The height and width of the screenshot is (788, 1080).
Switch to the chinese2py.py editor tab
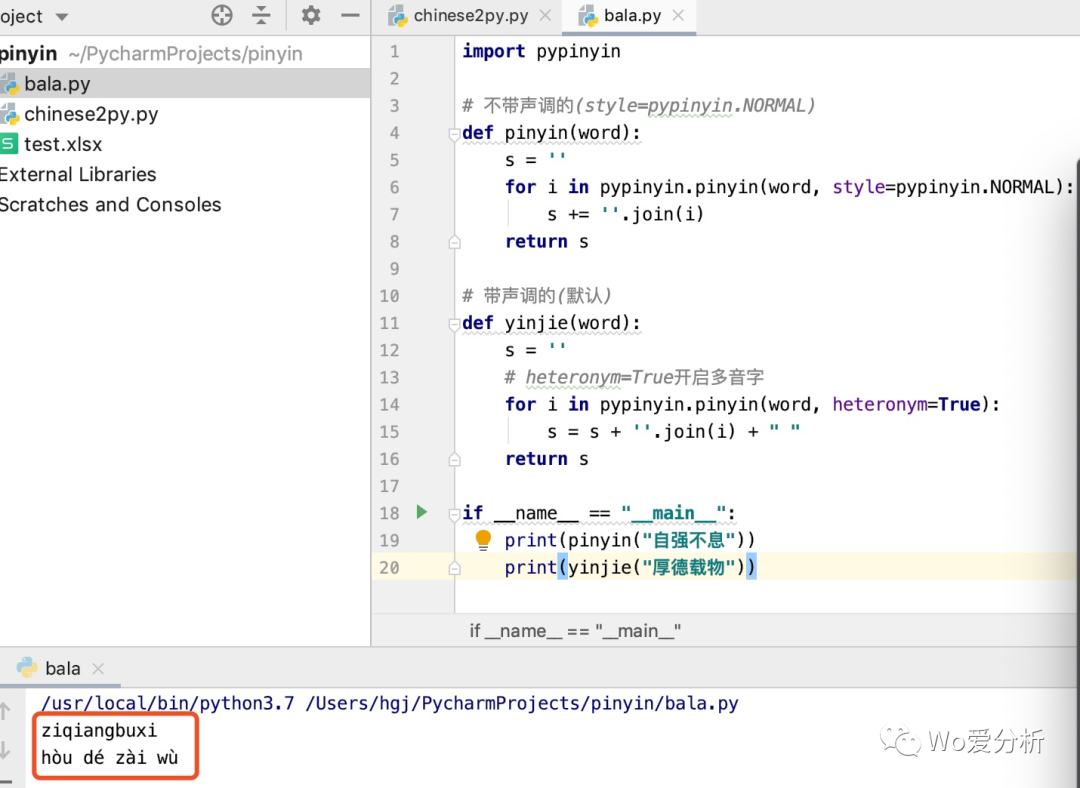[471, 16]
